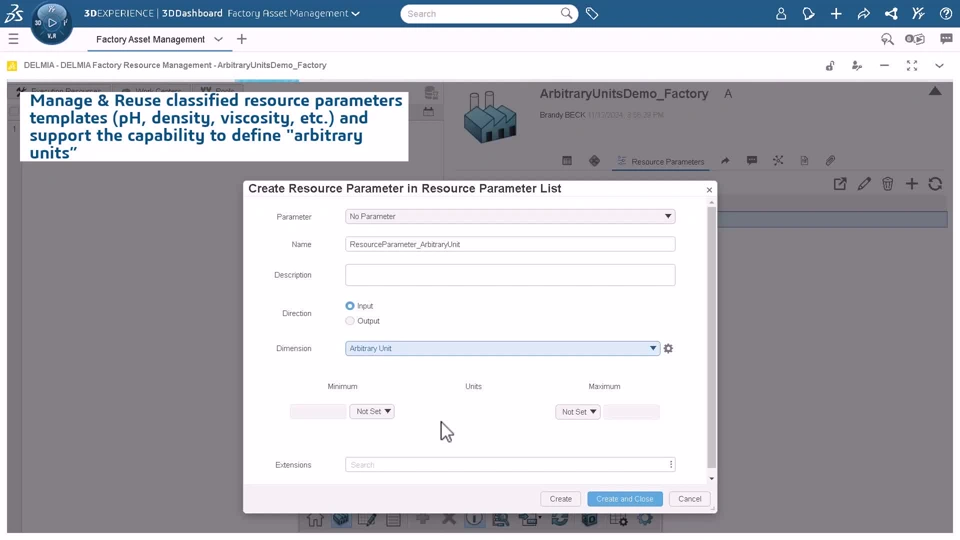Click the share arrow tab in factory panel

(725, 160)
